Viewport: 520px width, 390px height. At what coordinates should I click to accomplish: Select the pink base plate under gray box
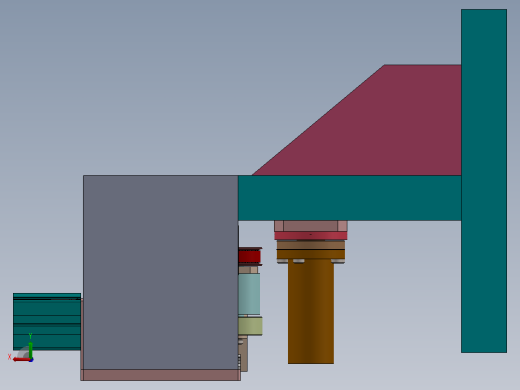click(x=160, y=375)
